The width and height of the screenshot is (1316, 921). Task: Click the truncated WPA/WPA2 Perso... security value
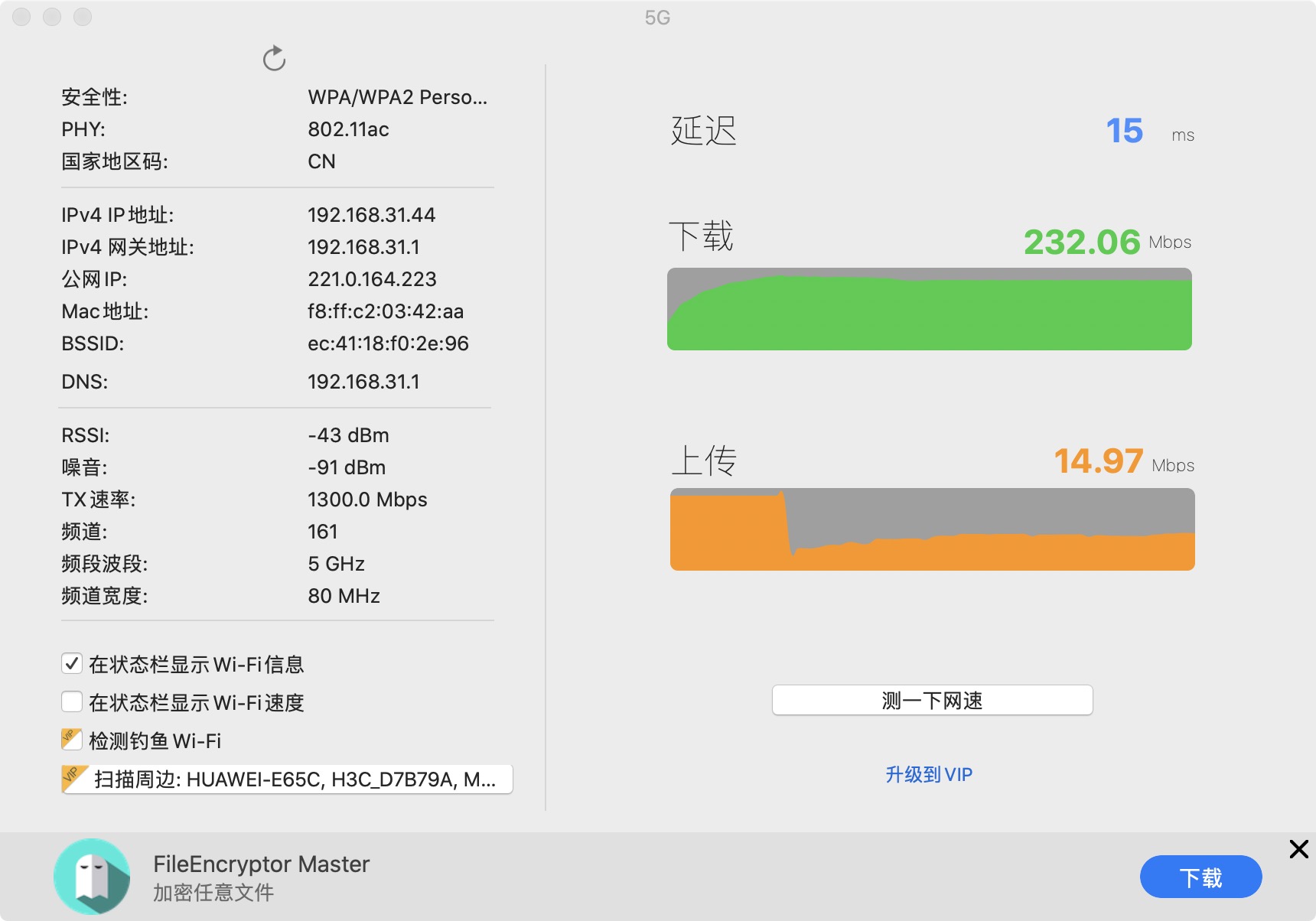point(397,97)
